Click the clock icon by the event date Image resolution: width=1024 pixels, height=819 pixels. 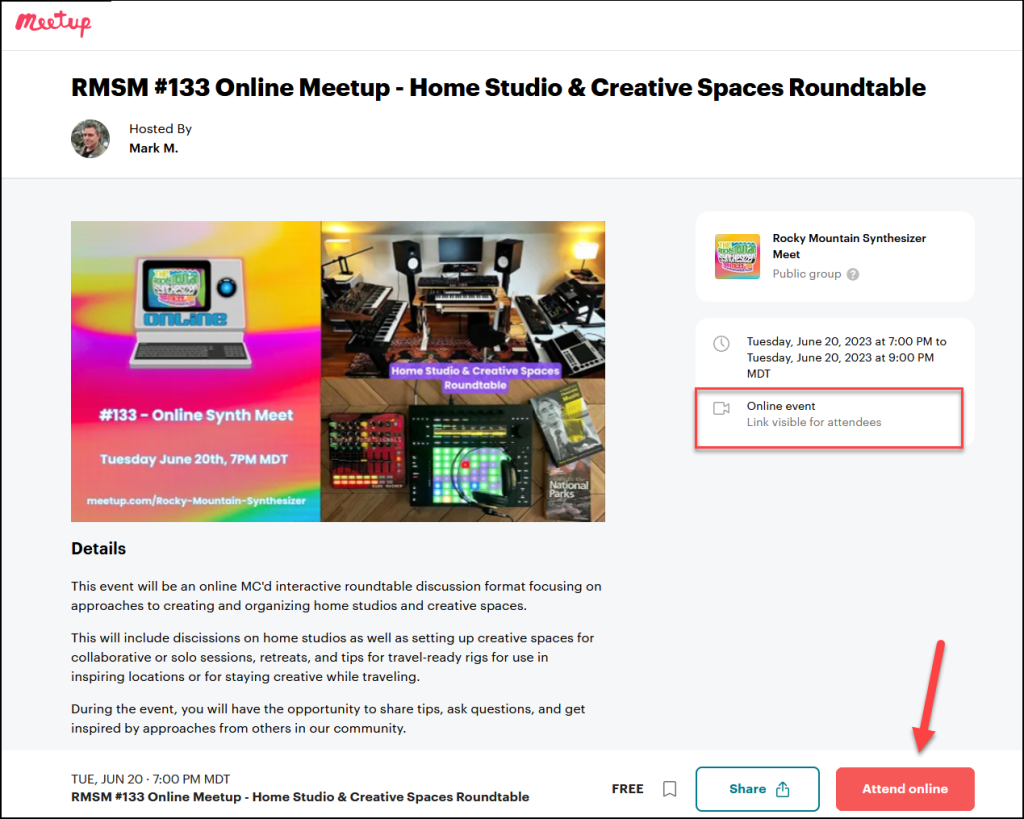(721, 343)
